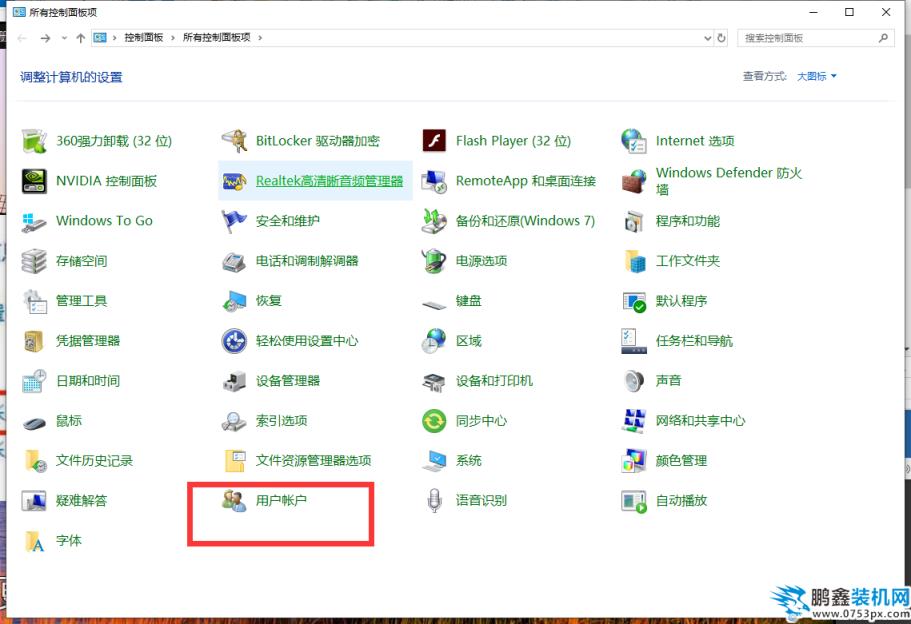
Task: Click the Realtek高清晰音频管理器 icon
Action: [235, 181]
